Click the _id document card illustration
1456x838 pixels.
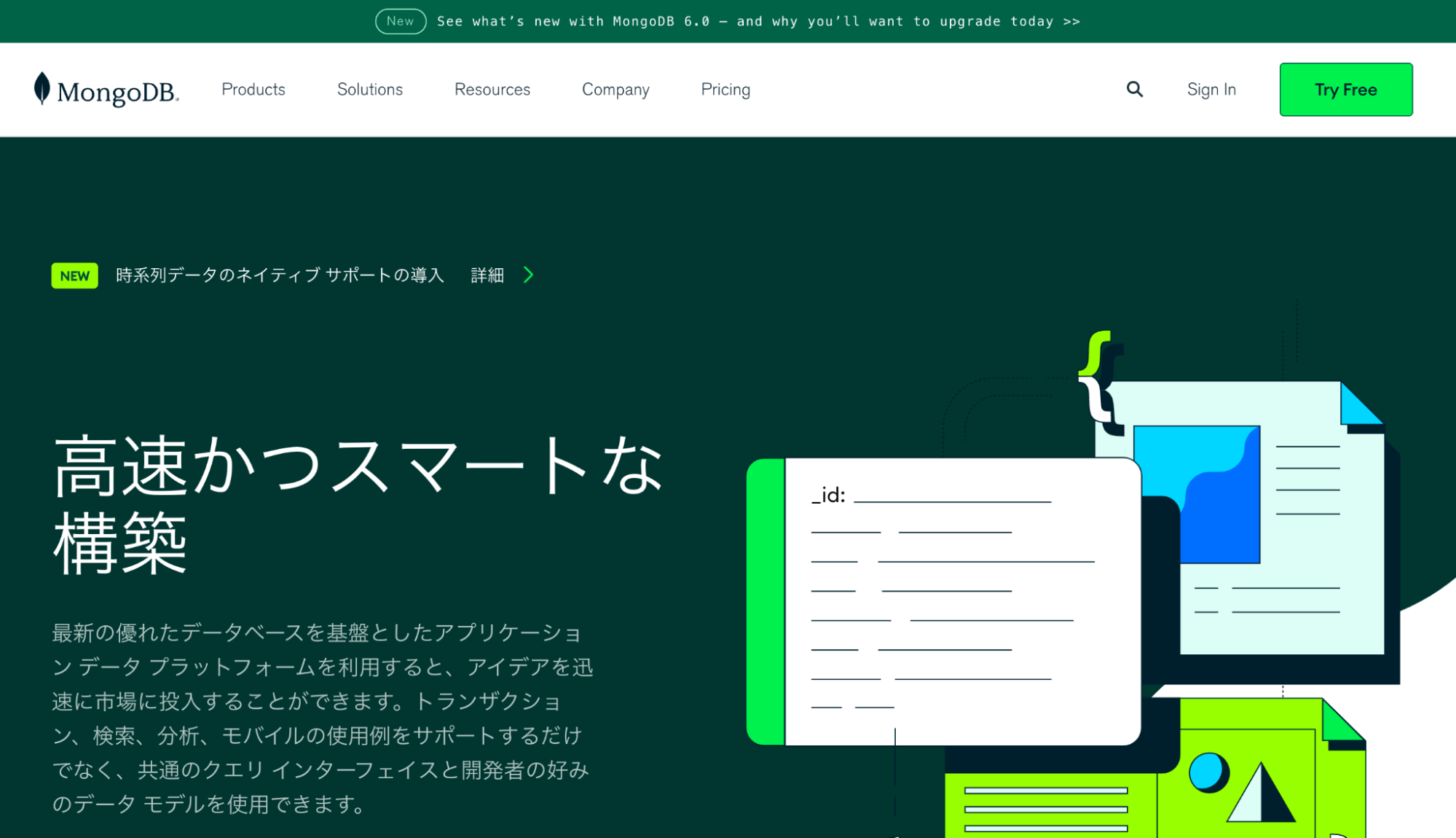coord(943,601)
